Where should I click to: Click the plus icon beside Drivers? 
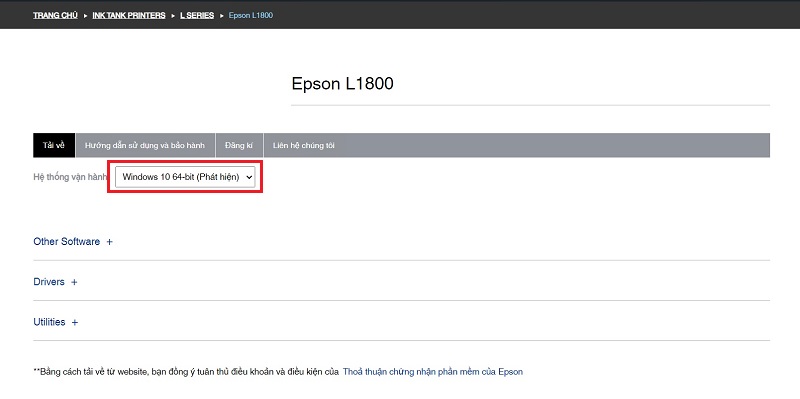[74, 282]
